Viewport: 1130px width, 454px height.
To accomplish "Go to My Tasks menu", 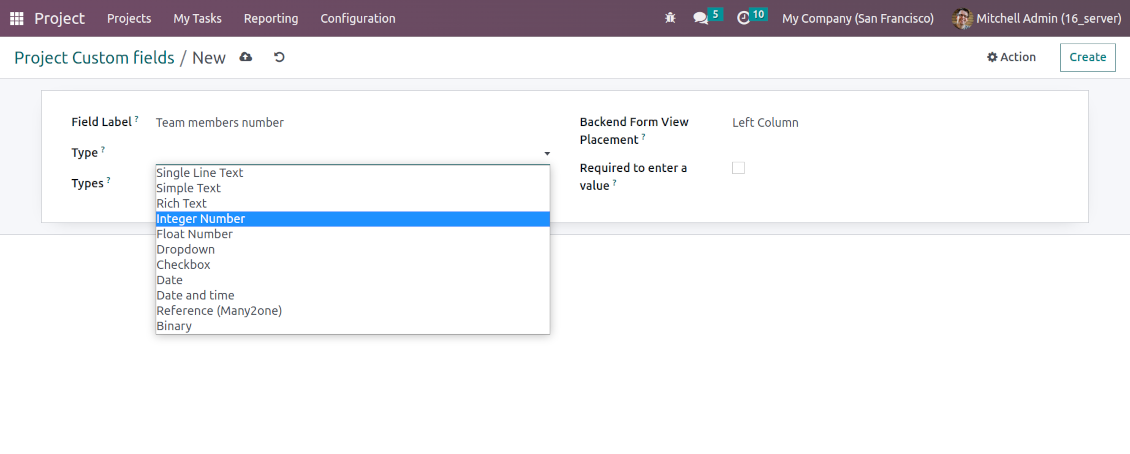I will (x=197, y=18).
